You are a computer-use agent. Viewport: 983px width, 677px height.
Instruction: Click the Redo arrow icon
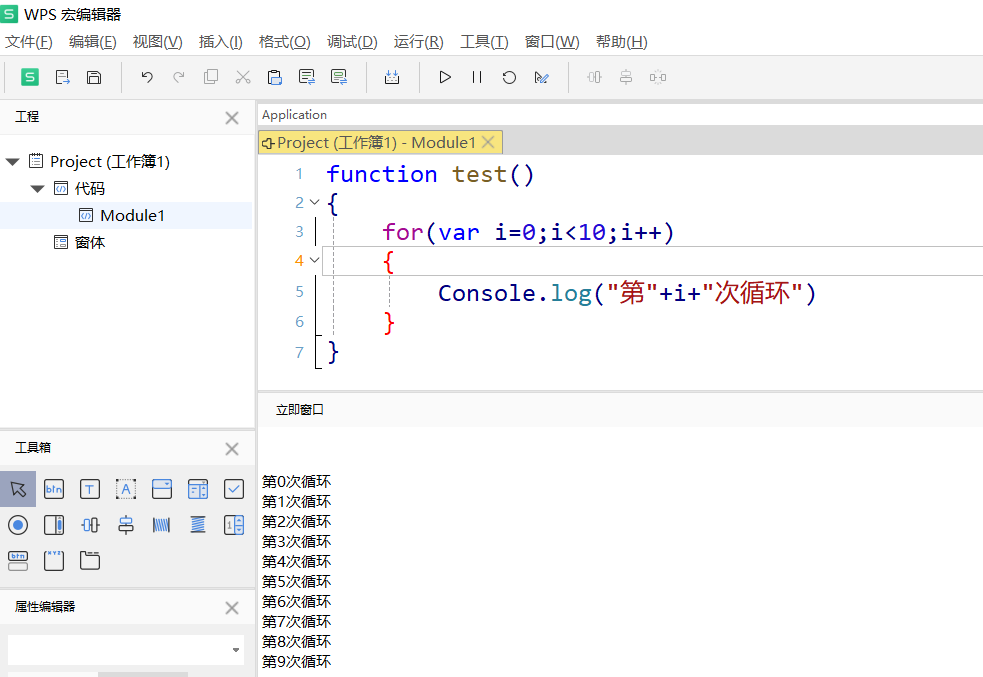(179, 77)
